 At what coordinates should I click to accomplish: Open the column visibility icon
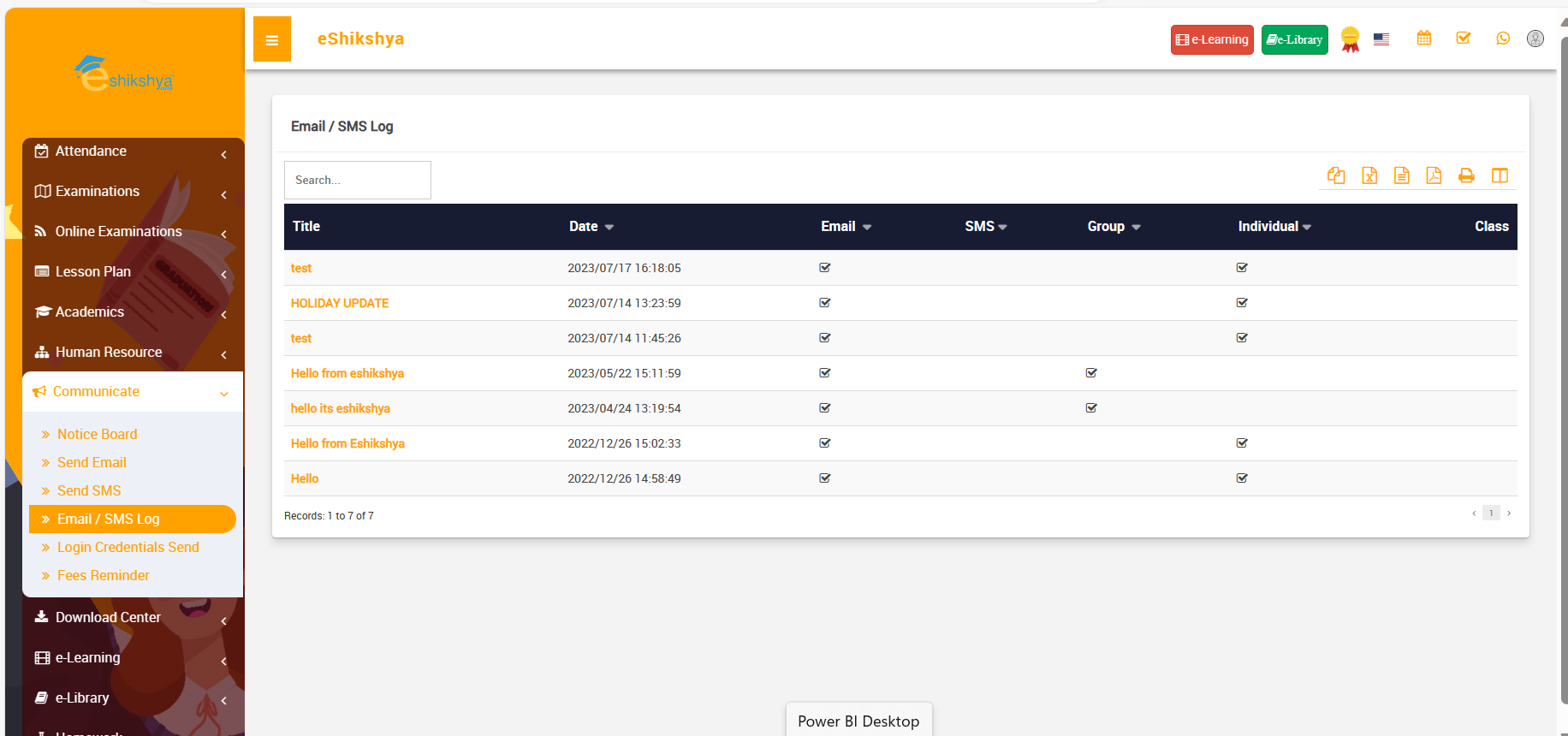click(x=1500, y=175)
